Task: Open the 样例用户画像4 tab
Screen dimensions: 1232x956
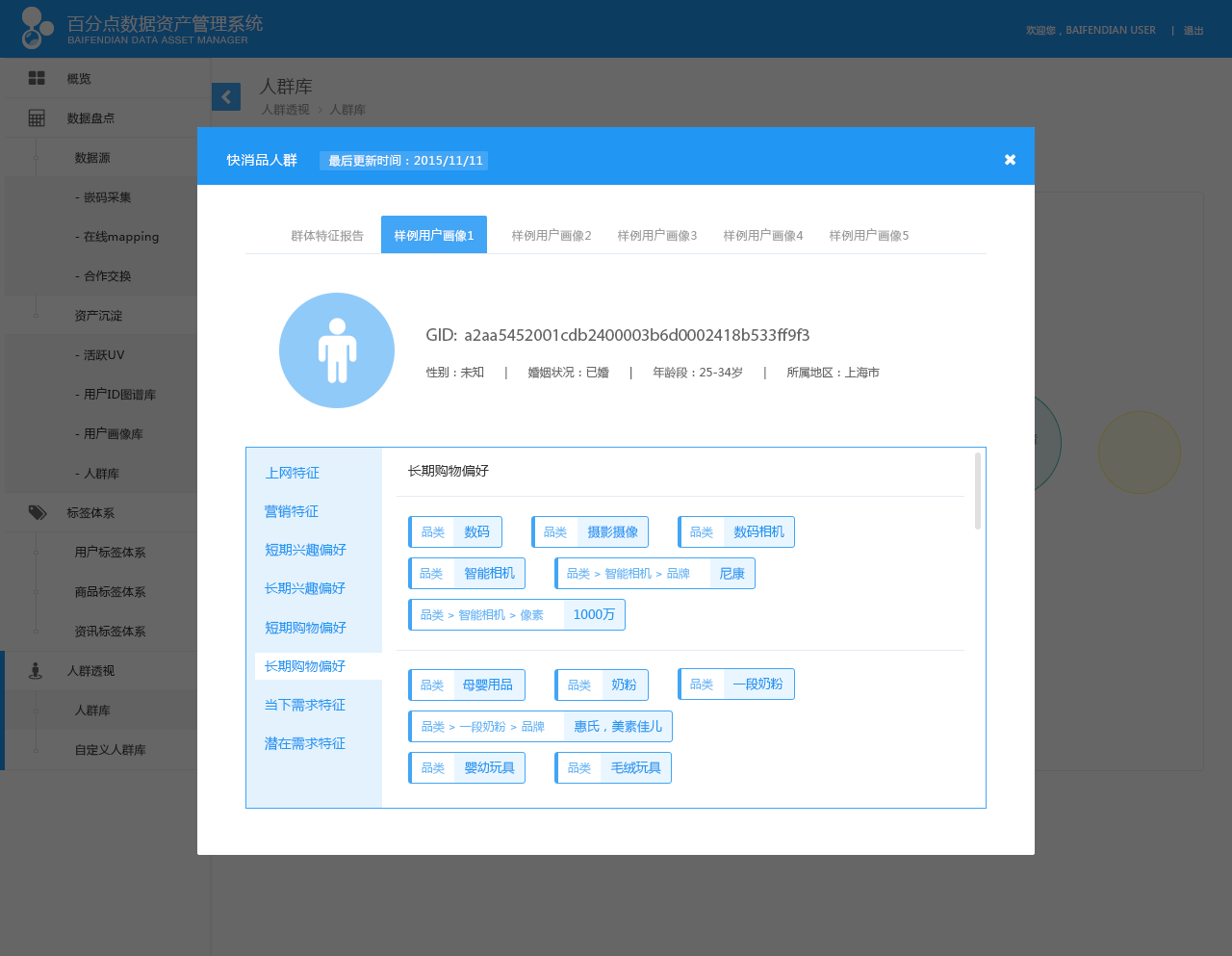Action: (x=763, y=236)
